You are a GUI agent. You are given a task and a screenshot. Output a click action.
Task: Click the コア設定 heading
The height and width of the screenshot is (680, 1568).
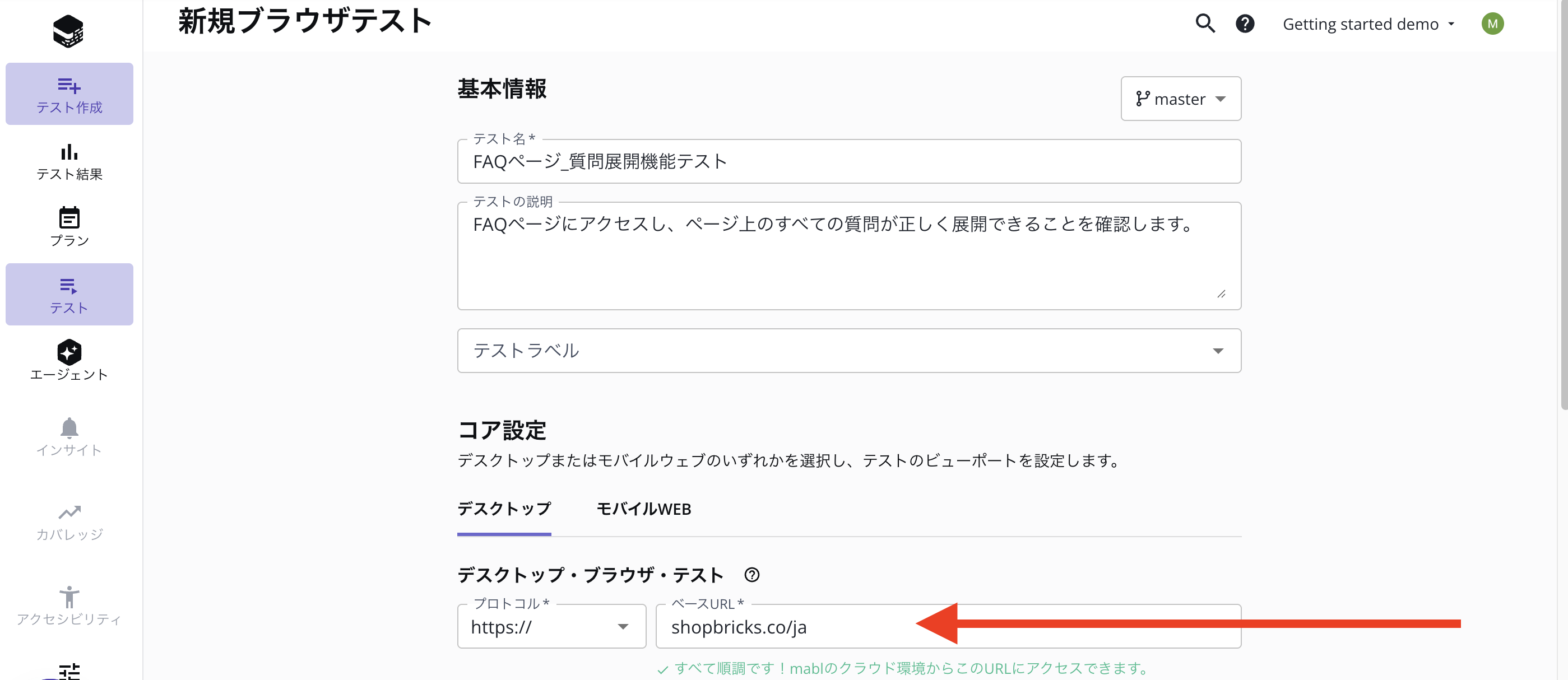tap(502, 430)
